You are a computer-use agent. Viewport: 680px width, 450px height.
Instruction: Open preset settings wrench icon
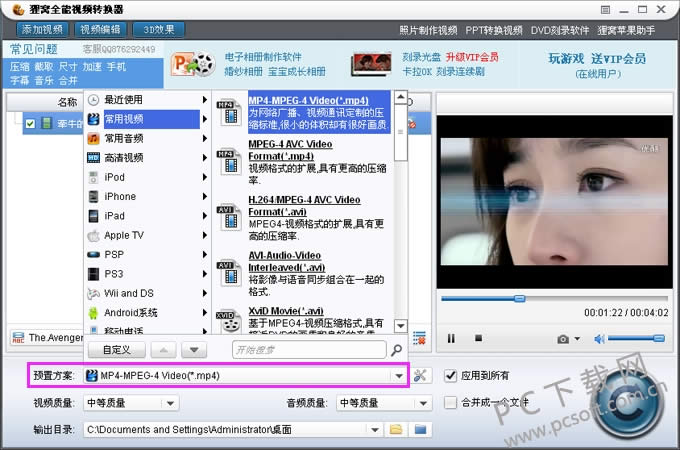[x=420, y=376]
